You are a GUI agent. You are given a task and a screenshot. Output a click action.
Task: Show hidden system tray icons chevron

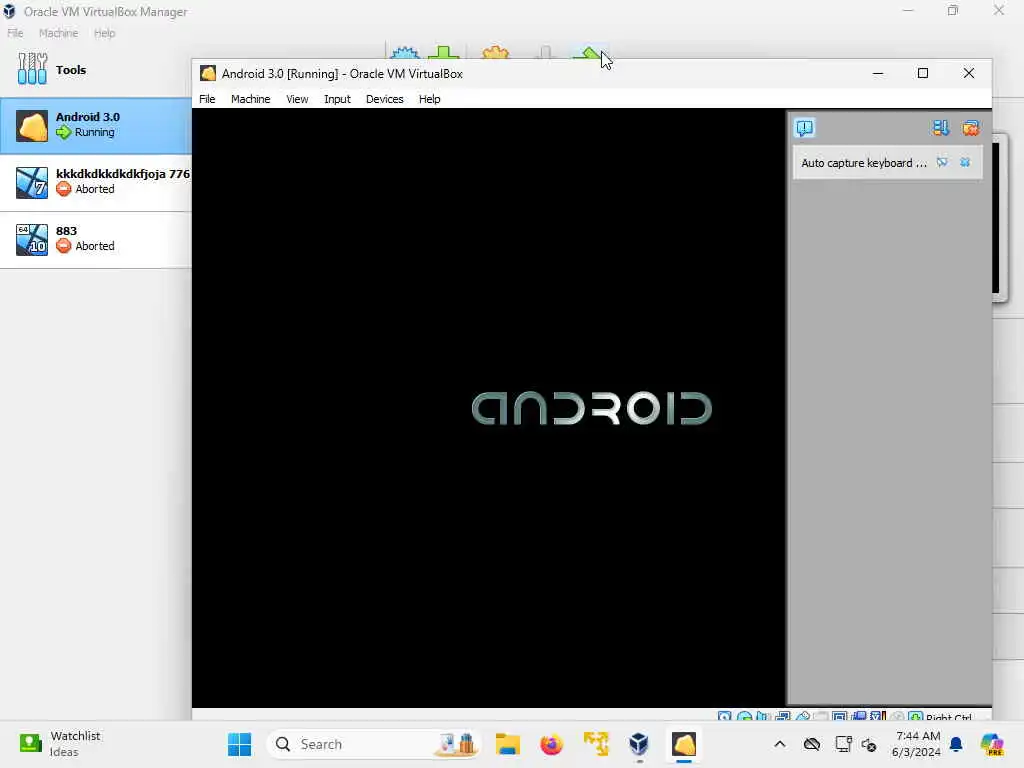pyautogui.click(x=780, y=744)
